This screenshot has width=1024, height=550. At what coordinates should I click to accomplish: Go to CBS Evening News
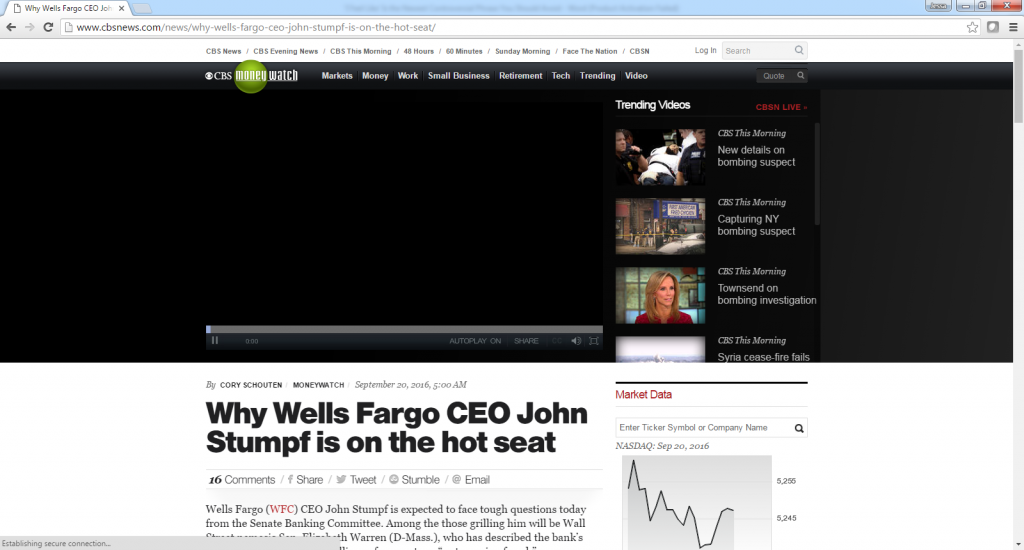[x=285, y=51]
